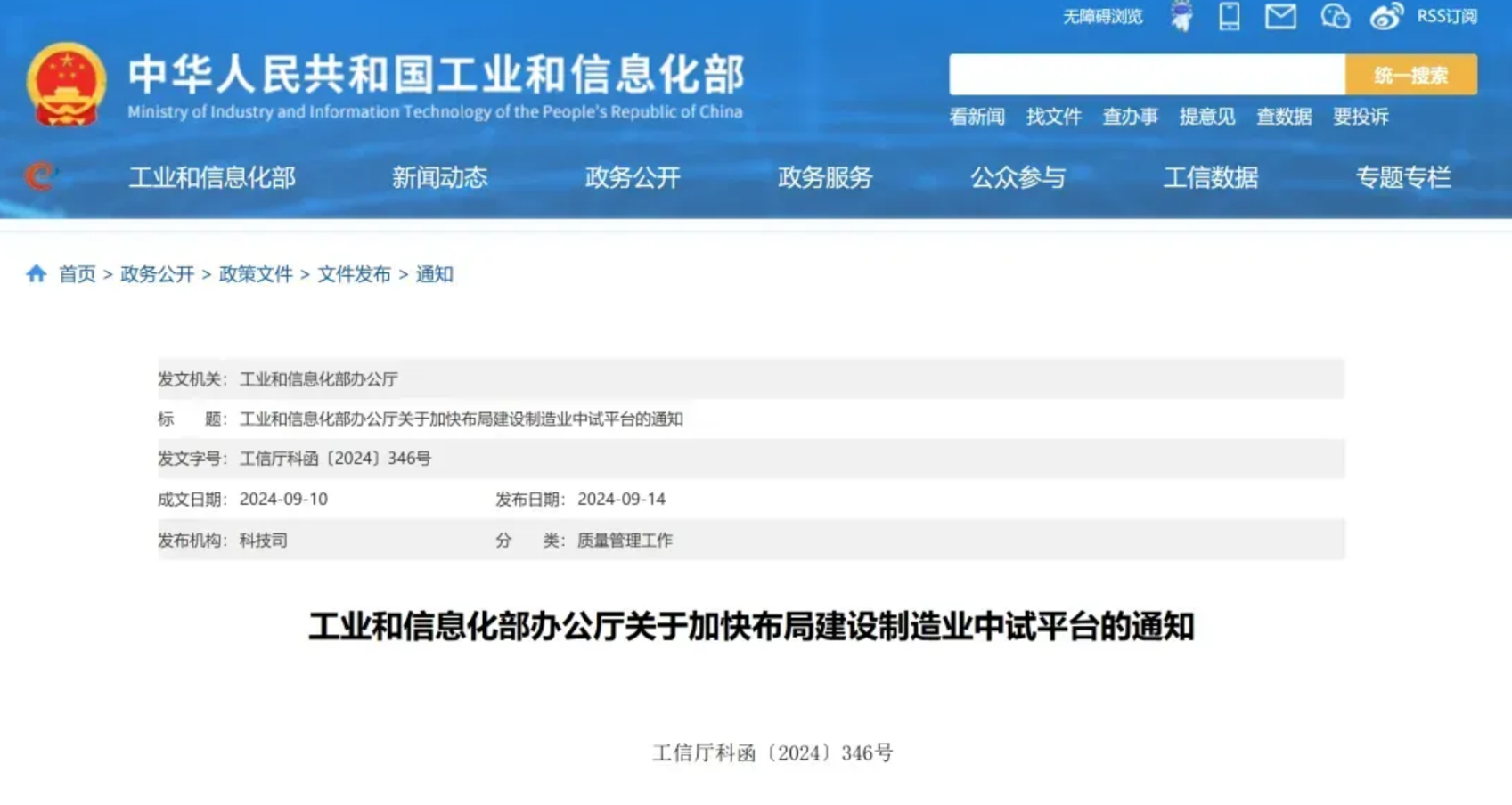Switch to the 找文件 tab
The width and height of the screenshot is (1512, 805).
click(1055, 117)
